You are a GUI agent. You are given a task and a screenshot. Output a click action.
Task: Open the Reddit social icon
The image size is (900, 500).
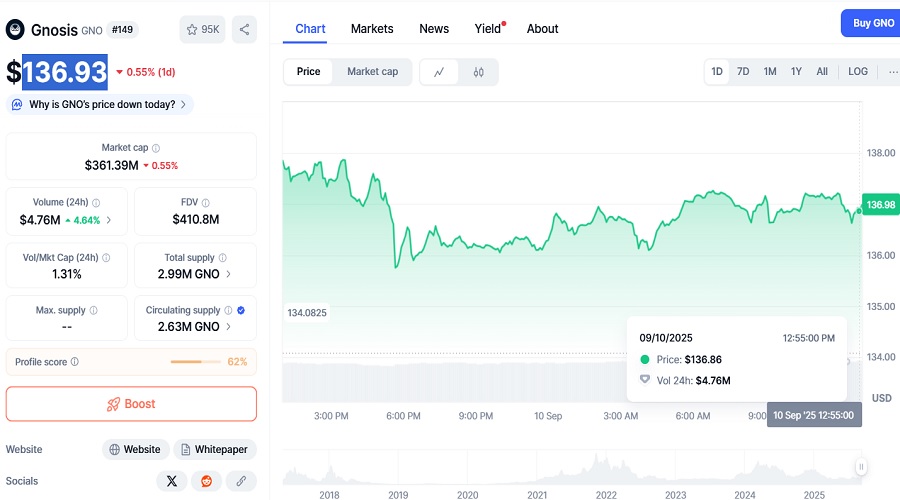pos(207,481)
